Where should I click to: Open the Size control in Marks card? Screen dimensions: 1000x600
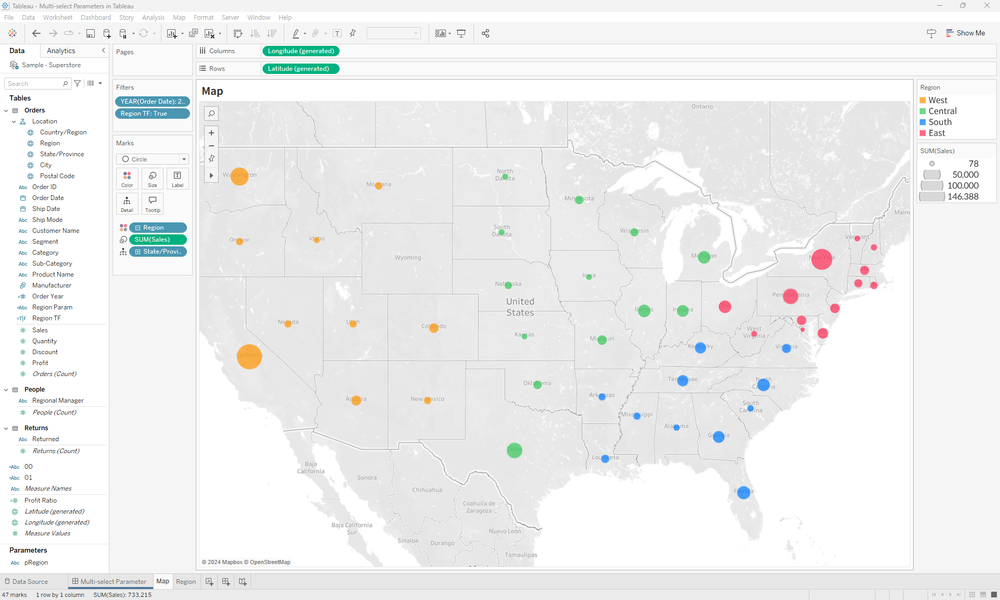(x=152, y=179)
